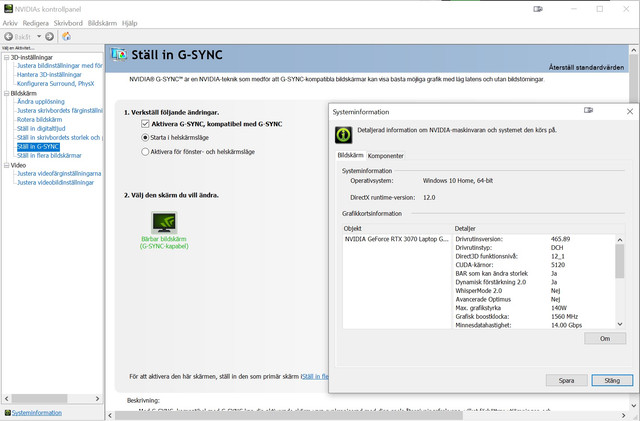Click the Grafisk boostklocka 1560 MHz value
This screenshot has height=421, width=640.
[x=564, y=316]
